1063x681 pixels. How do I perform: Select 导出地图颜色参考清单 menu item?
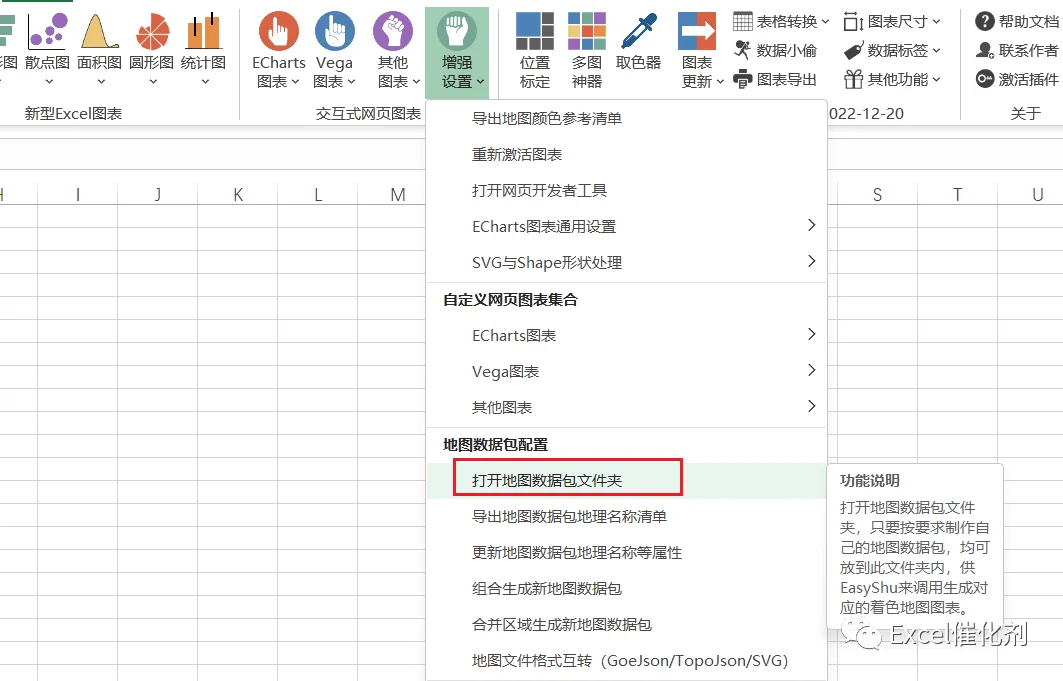click(x=627, y=119)
